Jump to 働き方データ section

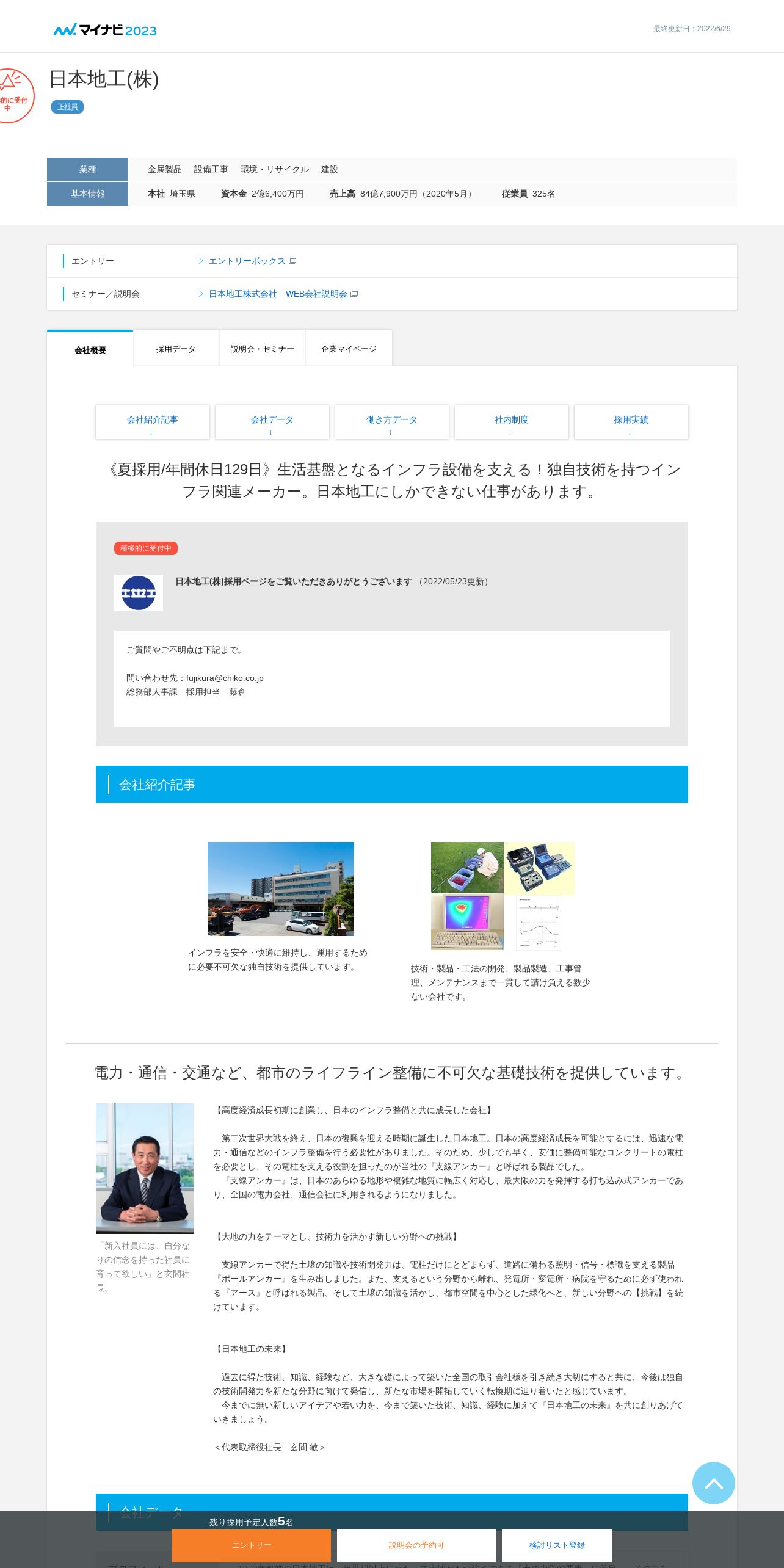pyautogui.click(x=392, y=422)
